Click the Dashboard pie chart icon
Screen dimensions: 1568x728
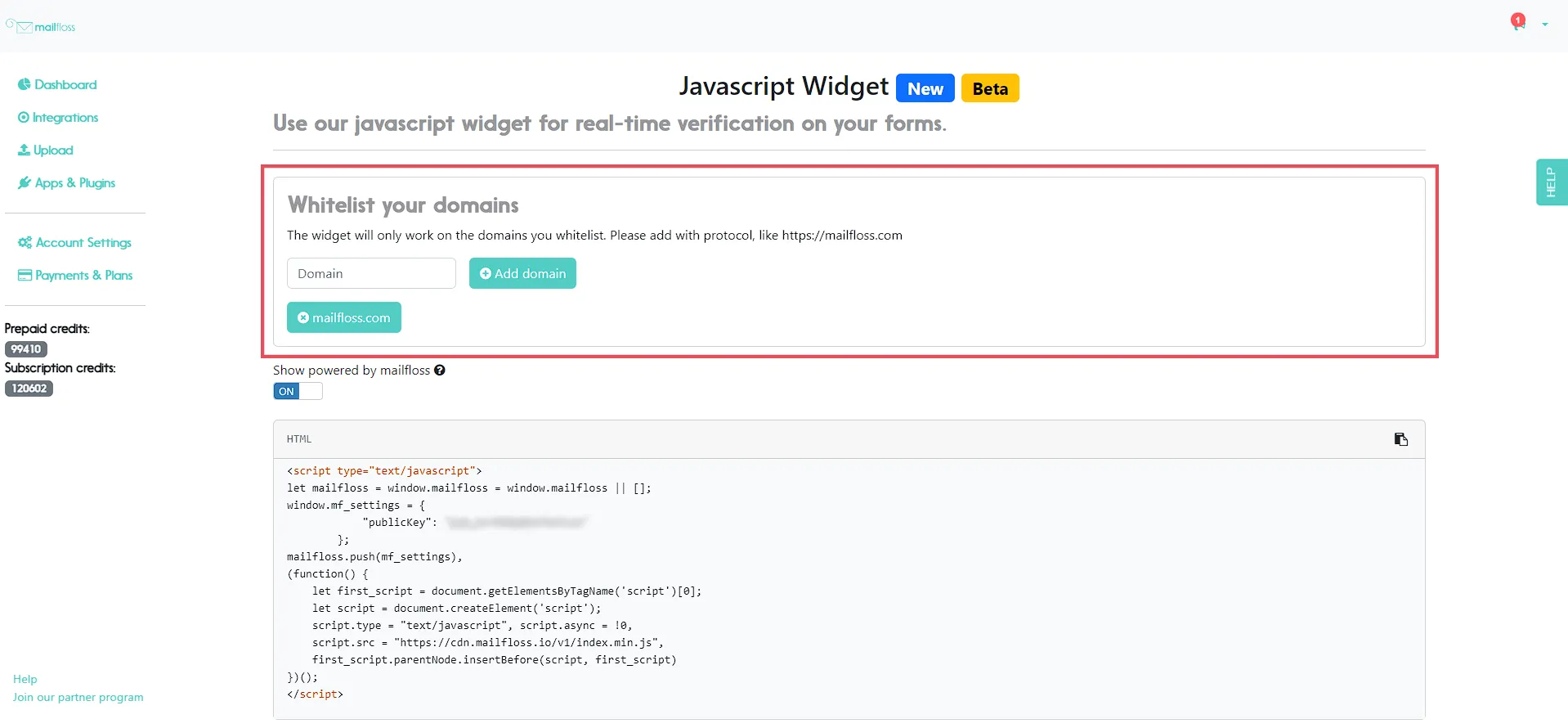25,84
